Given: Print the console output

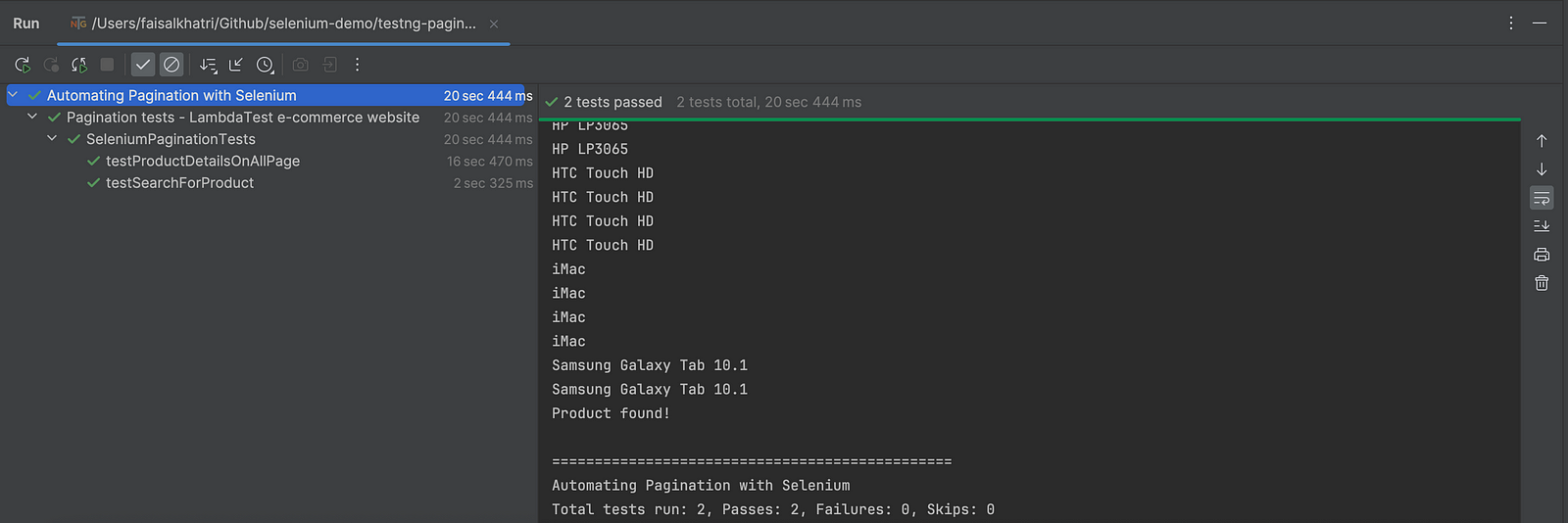Looking at the screenshot, I should coord(1542,255).
